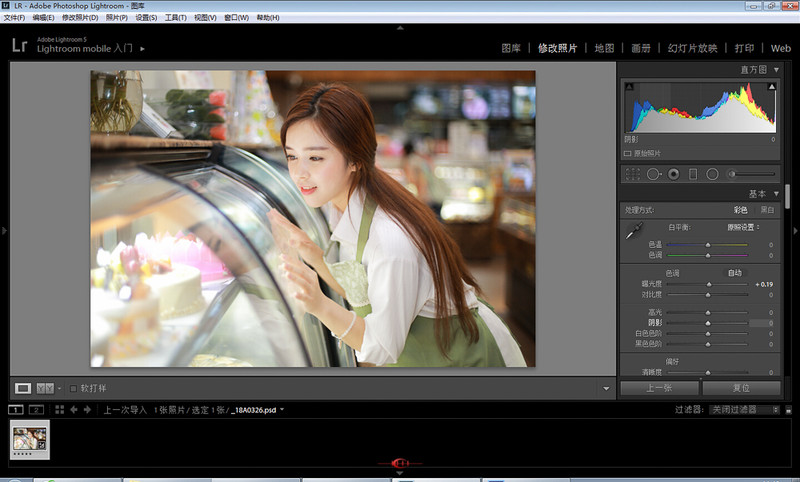Select the filmstrip photo thumbnail

[x=30, y=440]
